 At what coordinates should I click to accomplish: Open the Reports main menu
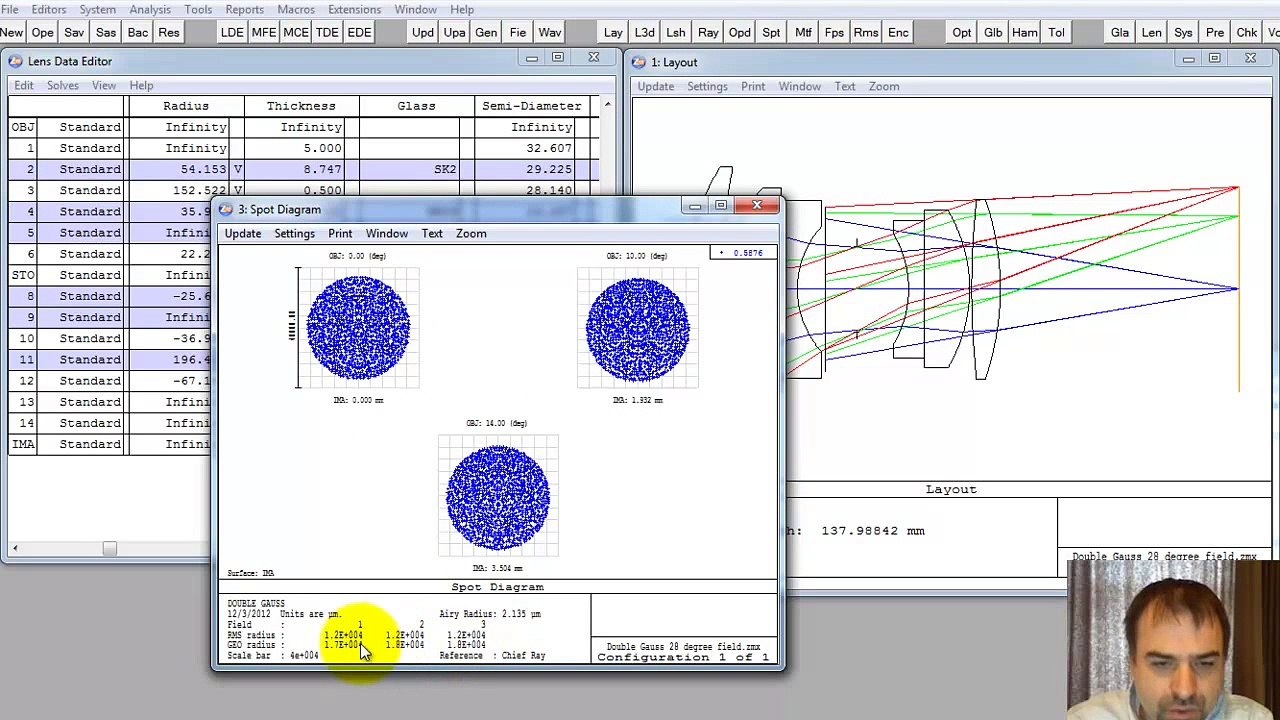pos(245,9)
